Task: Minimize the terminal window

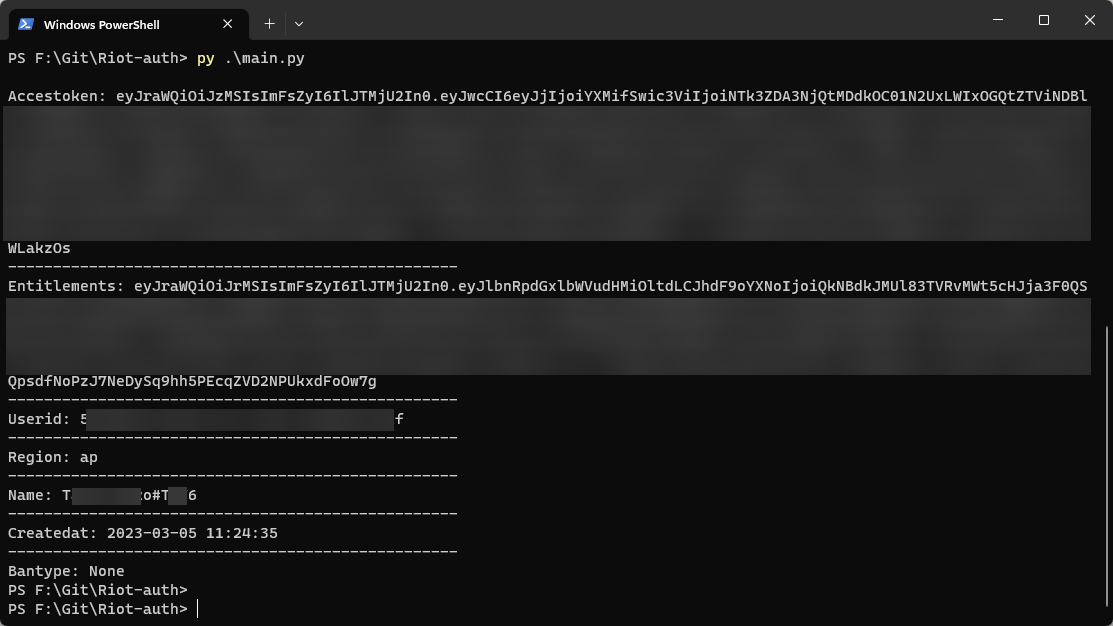Action: [x=997, y=21]
